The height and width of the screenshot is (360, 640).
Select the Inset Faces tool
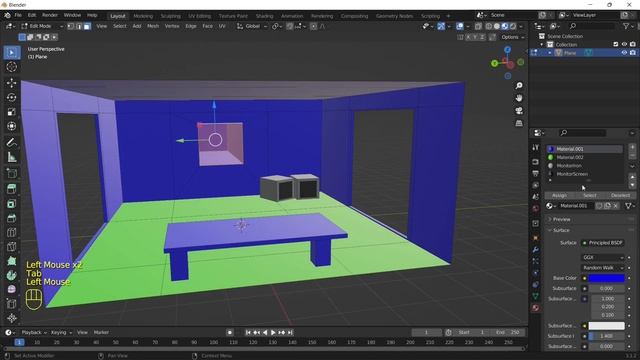(11, 203)
